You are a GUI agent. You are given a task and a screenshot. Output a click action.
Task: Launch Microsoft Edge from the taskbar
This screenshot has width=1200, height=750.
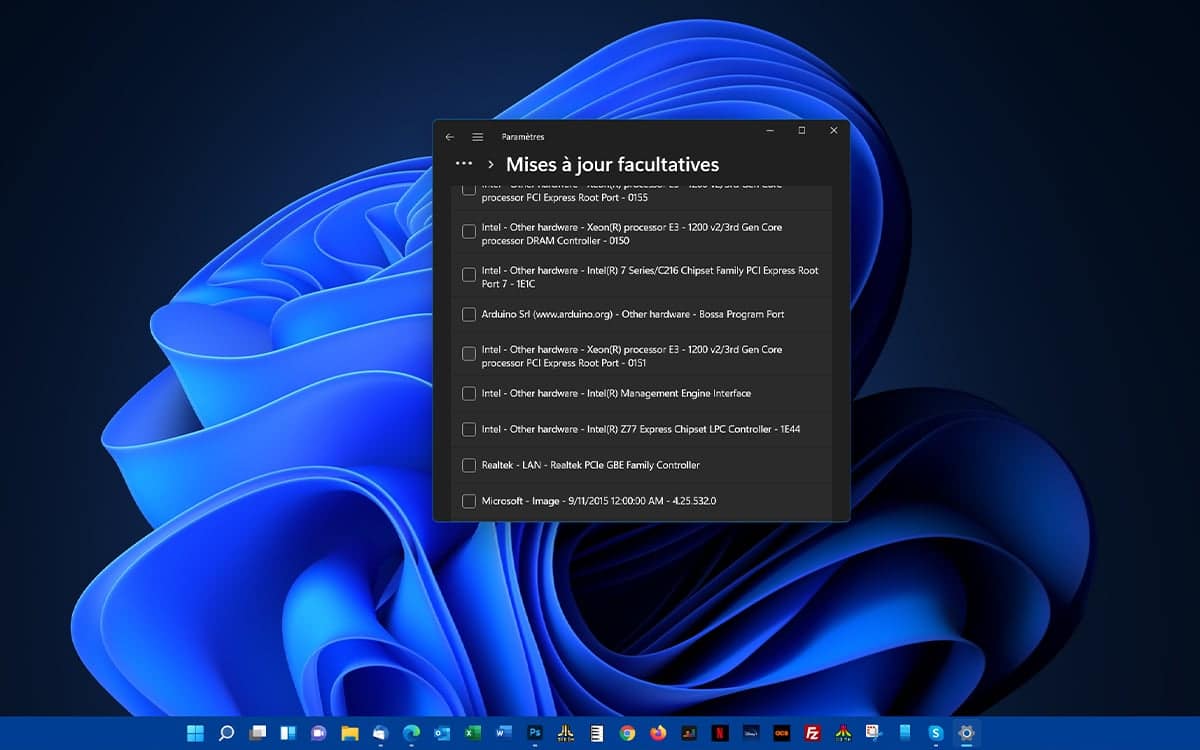coord(411,733)
